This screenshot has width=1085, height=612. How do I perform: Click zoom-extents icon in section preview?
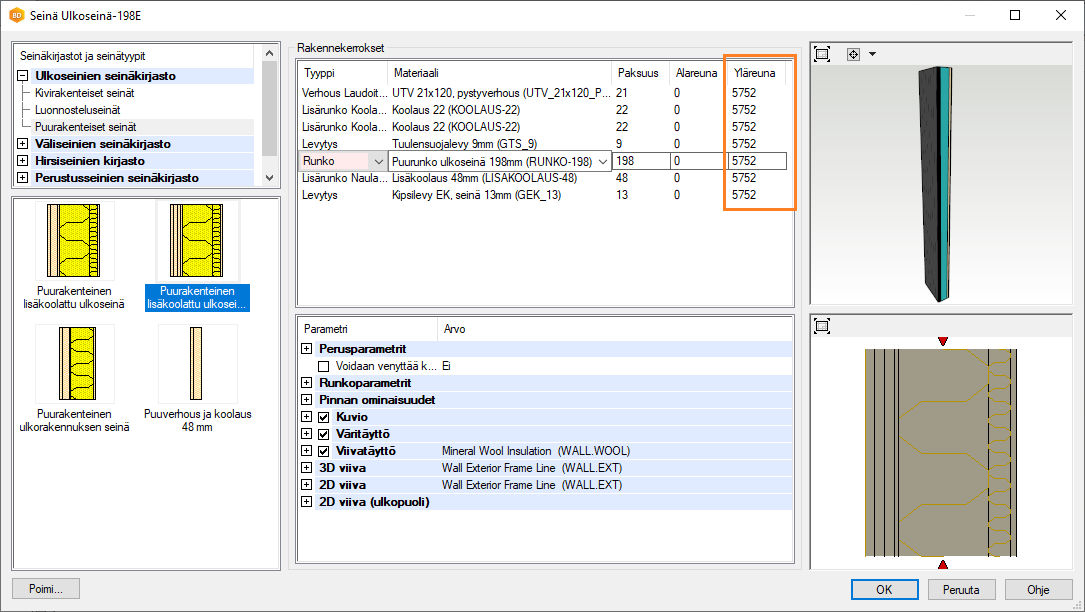tap(822, 326)
